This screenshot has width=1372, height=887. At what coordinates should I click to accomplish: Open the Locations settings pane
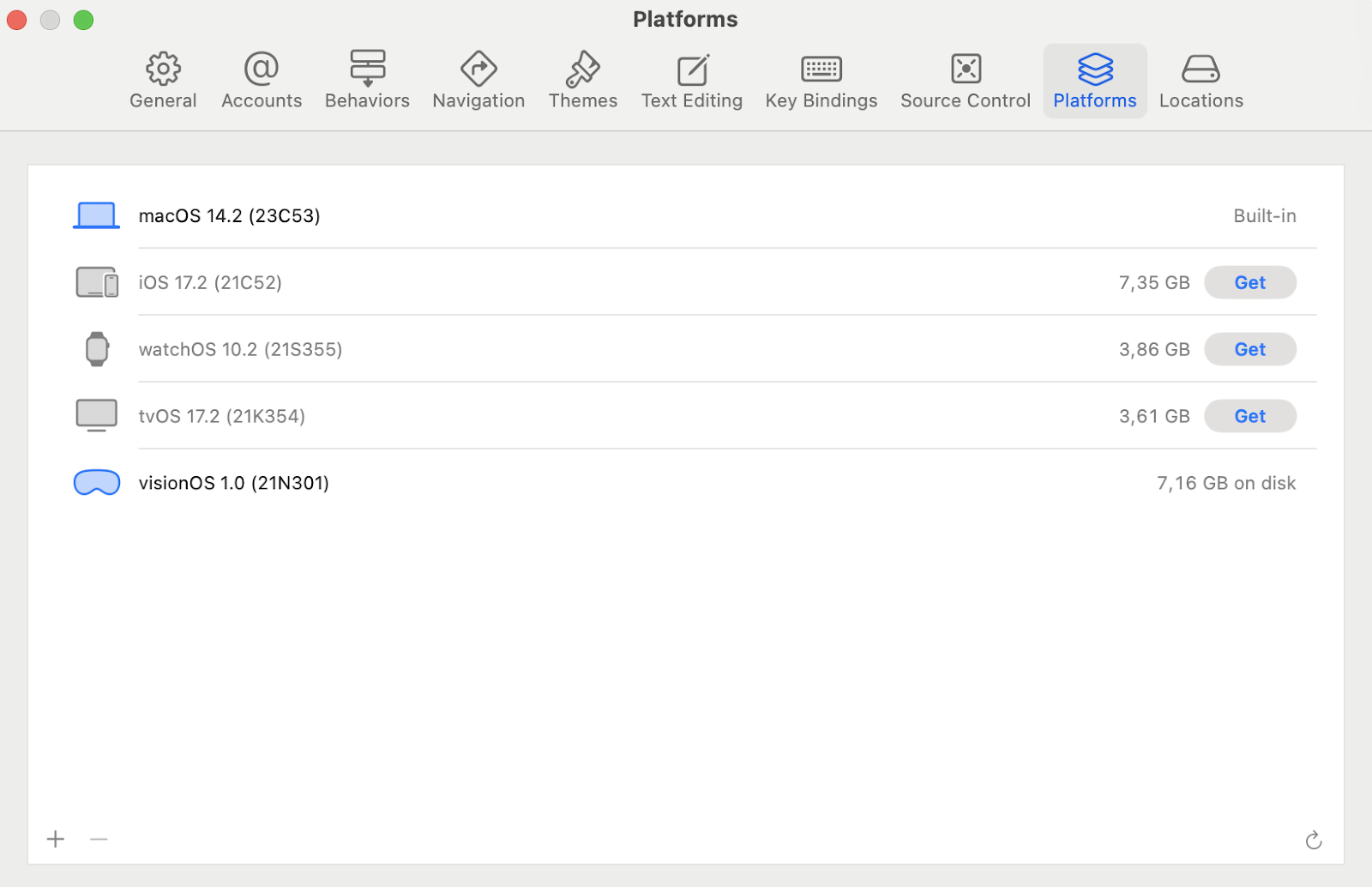(1200, 79)
